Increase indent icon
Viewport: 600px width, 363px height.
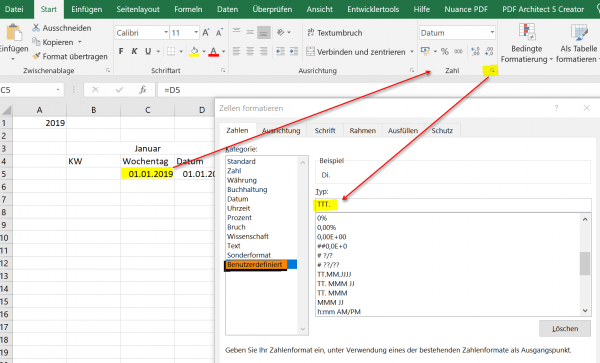294,51
